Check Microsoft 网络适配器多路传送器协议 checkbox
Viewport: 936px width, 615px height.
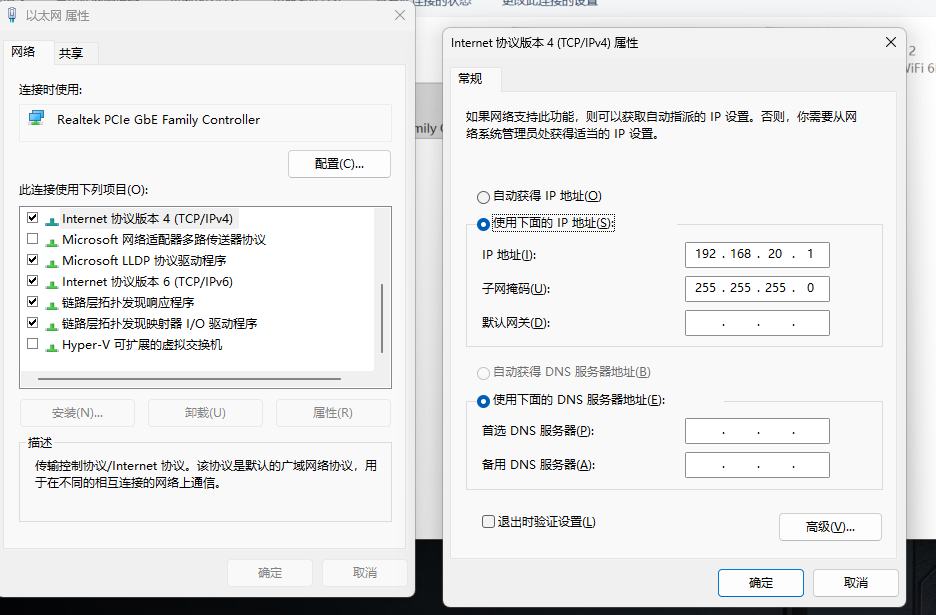[33, 239]
